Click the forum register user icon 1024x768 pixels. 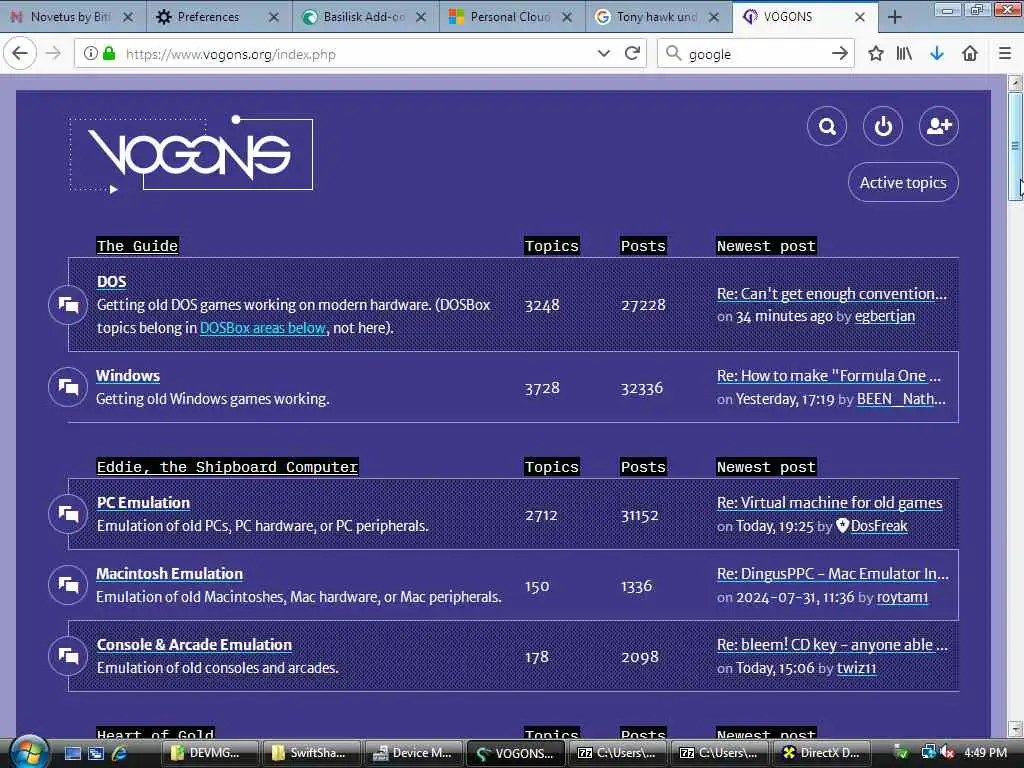point(938,126)
